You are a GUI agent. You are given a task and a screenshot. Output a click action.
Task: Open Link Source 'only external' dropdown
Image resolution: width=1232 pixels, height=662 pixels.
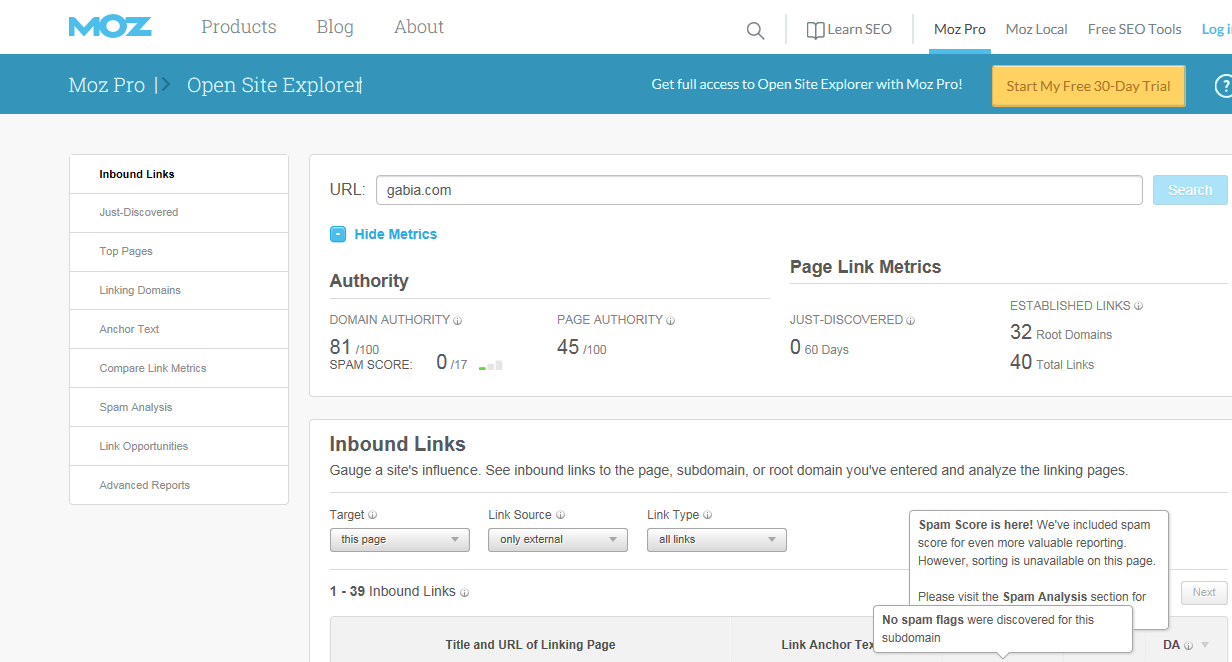tap(557, 540)
